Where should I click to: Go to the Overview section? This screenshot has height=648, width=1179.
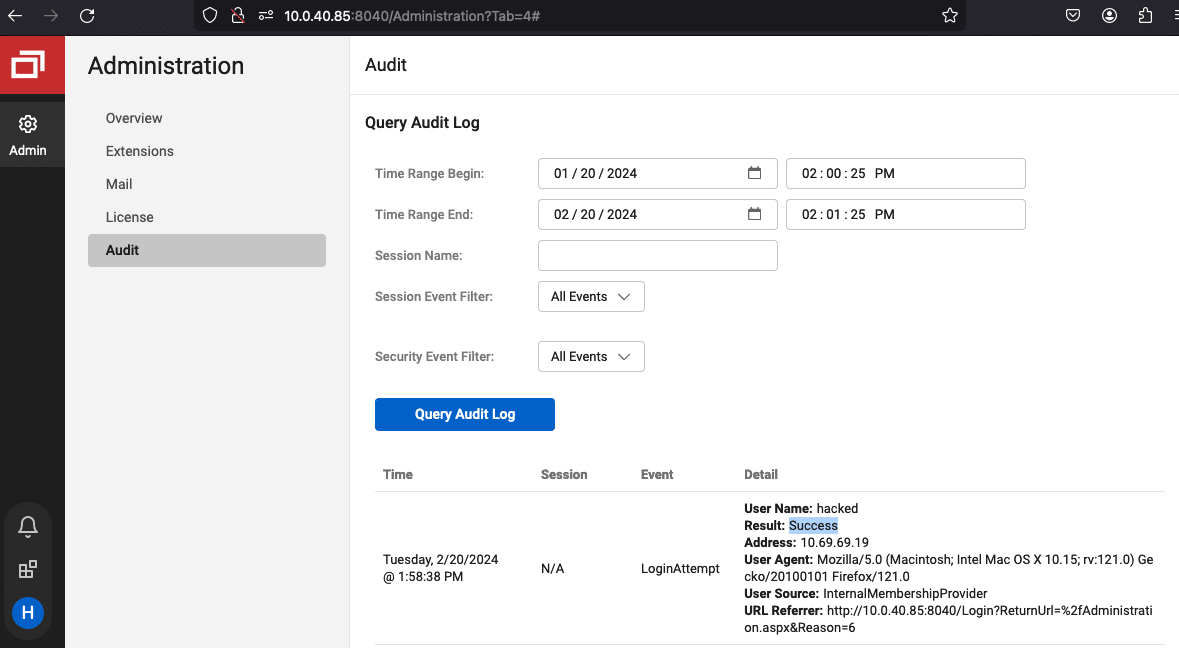[133, 118]
